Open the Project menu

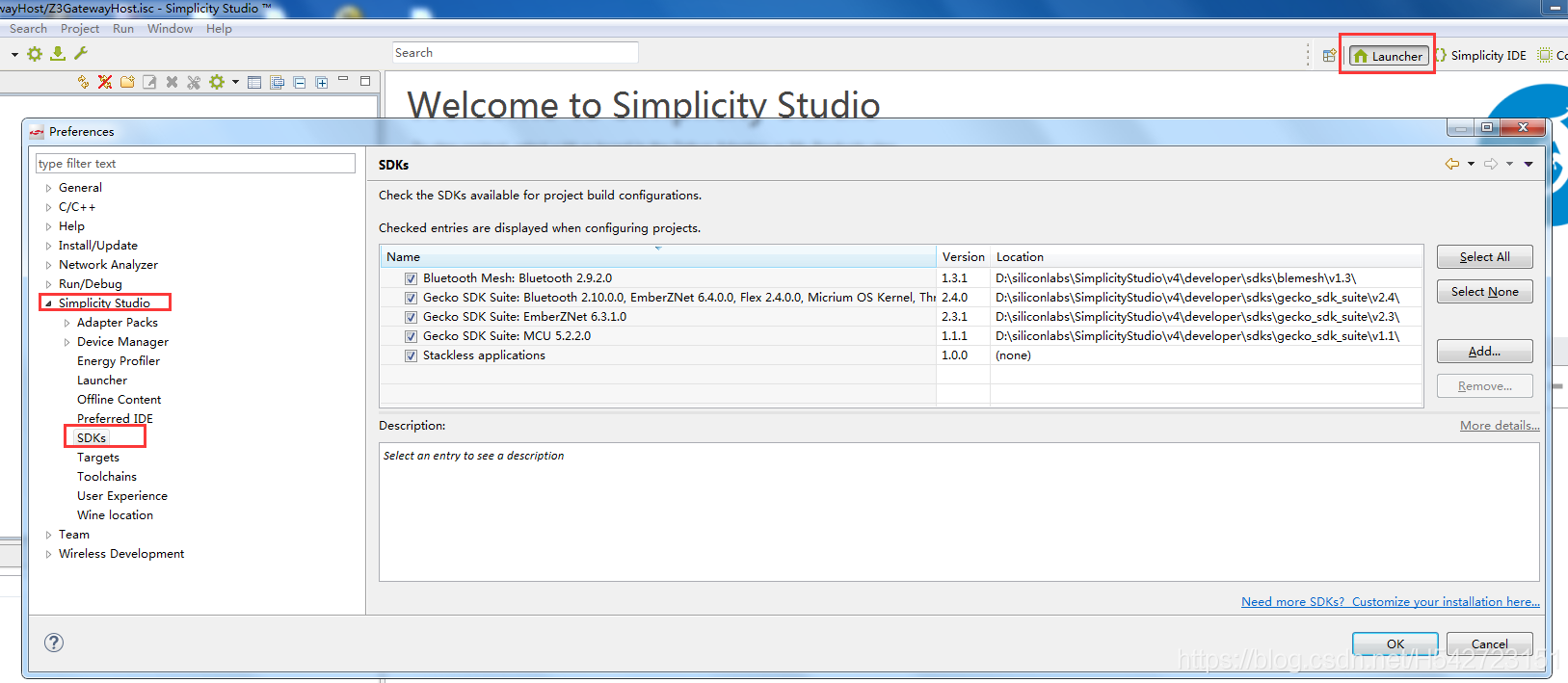point(80,29)
